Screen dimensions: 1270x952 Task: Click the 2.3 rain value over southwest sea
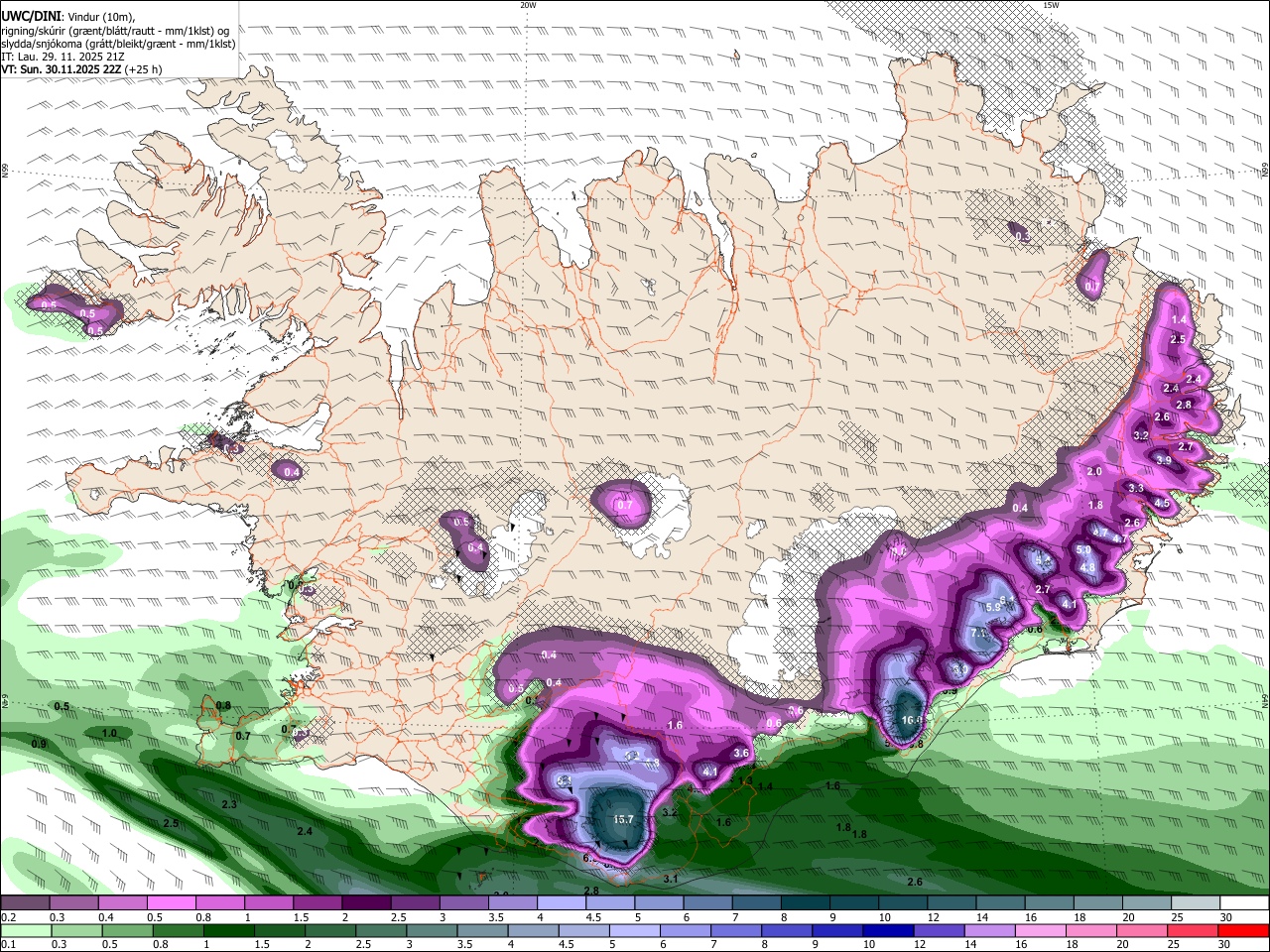[229, 804]
